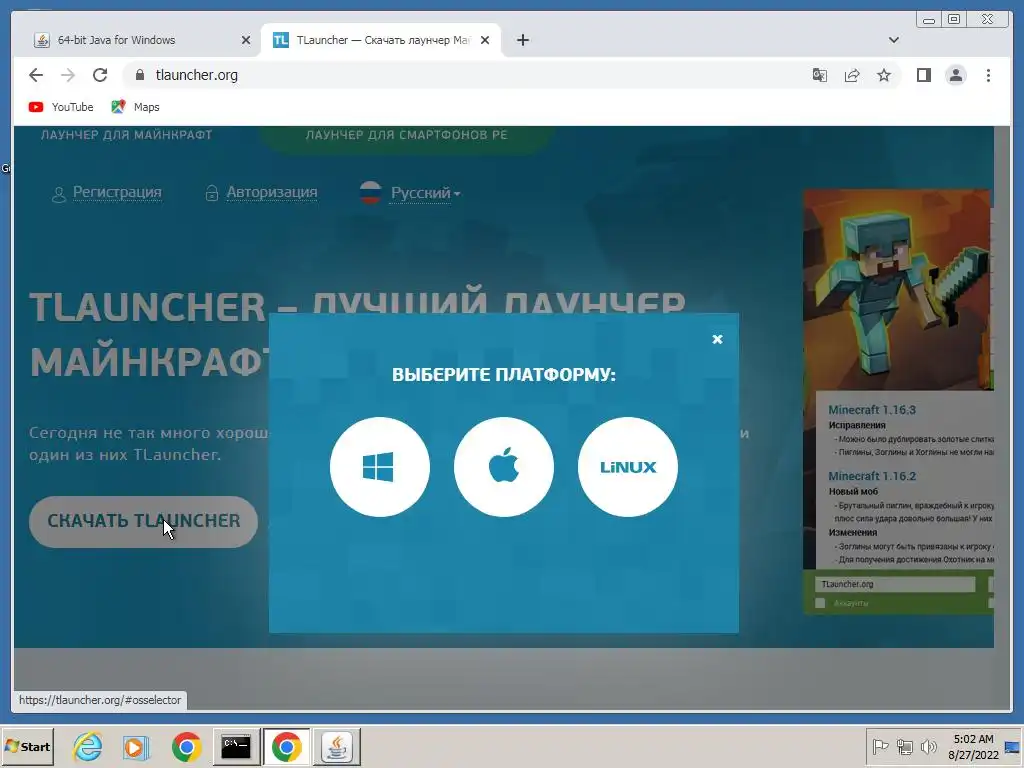Close the TLauncher tab
This screenshot has width=1024, height=768.
tap(485, 40)
